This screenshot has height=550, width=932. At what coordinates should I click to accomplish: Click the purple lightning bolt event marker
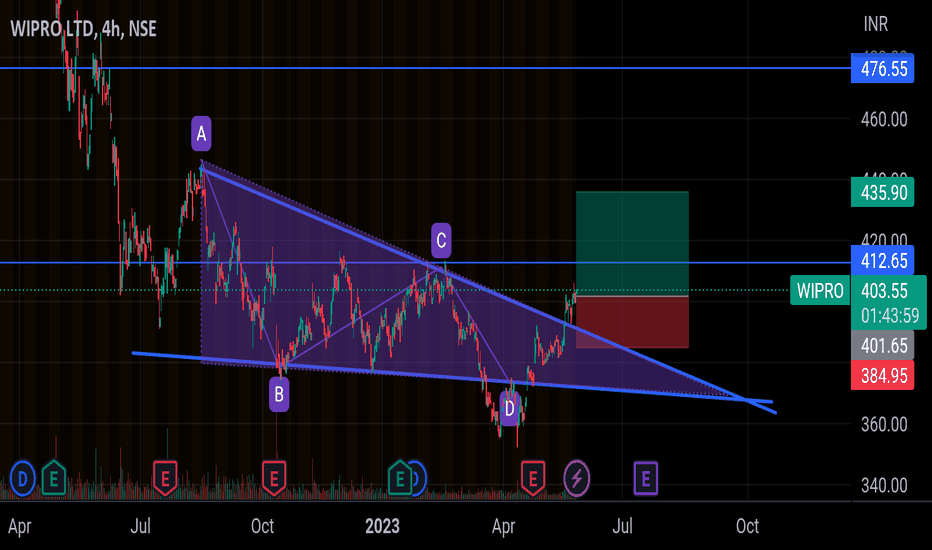click(577, 478)
